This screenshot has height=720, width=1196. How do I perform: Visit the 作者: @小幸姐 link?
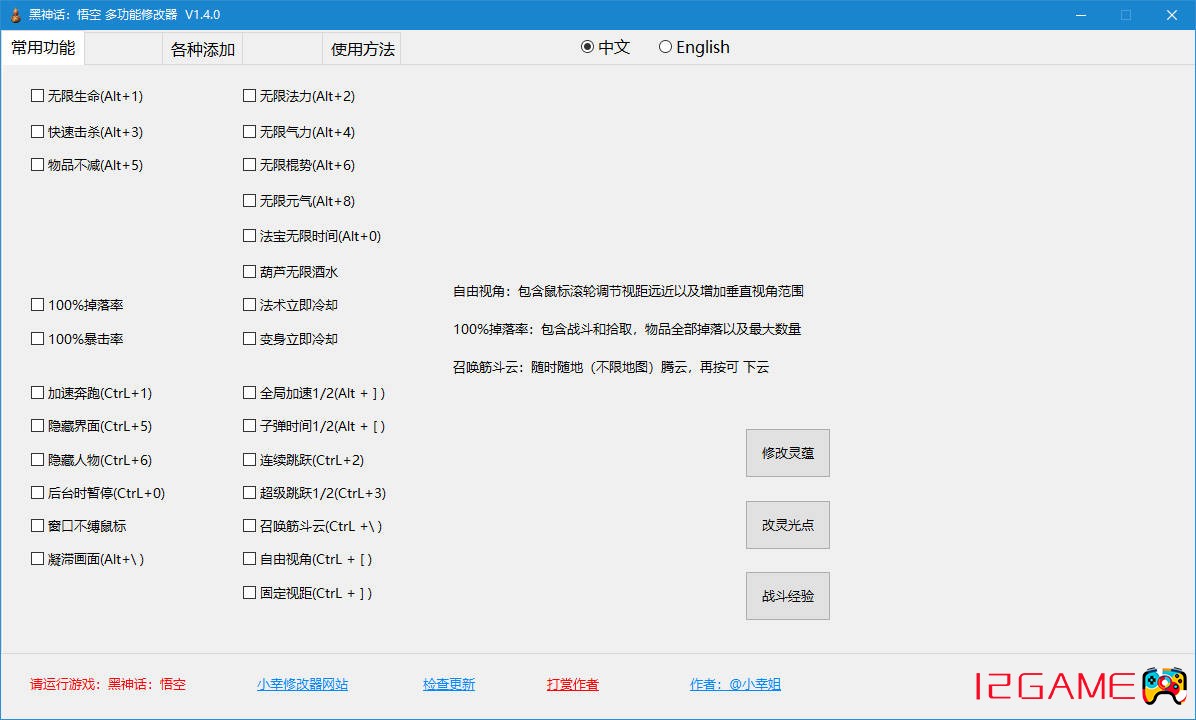[x=735, y=684]
